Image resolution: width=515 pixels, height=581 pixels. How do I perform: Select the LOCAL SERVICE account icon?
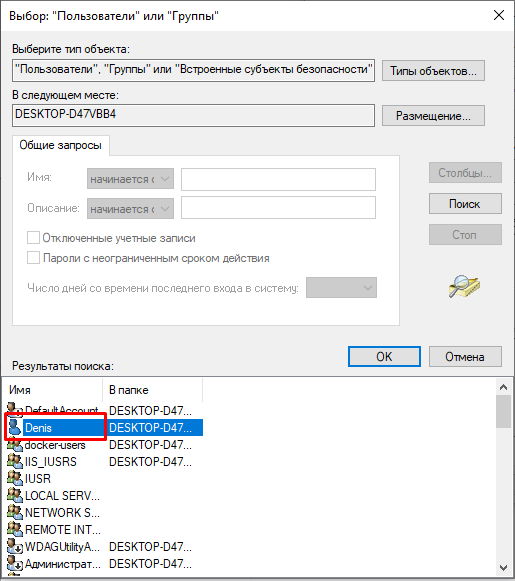pyautogui.click(x=15, y=496)
